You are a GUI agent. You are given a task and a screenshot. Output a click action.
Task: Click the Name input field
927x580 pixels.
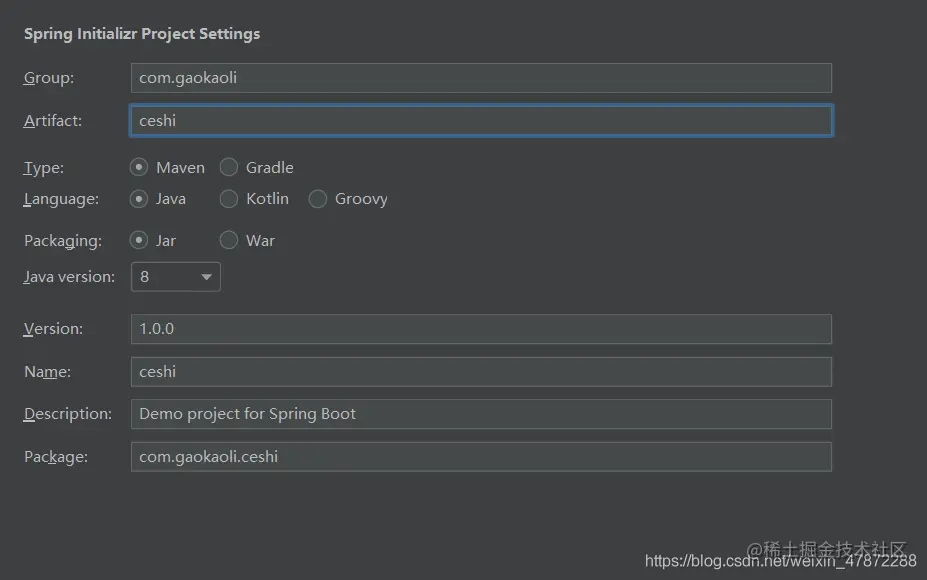(481, 372)
